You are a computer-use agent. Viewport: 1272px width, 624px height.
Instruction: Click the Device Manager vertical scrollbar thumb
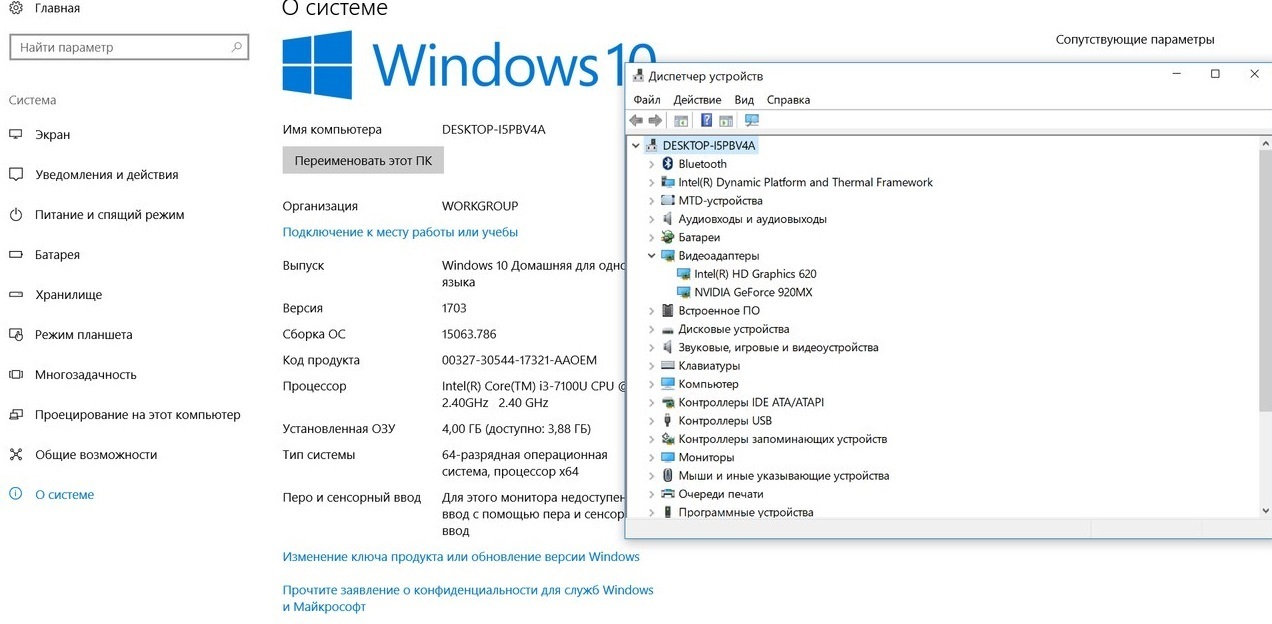tap(1265, 282)
